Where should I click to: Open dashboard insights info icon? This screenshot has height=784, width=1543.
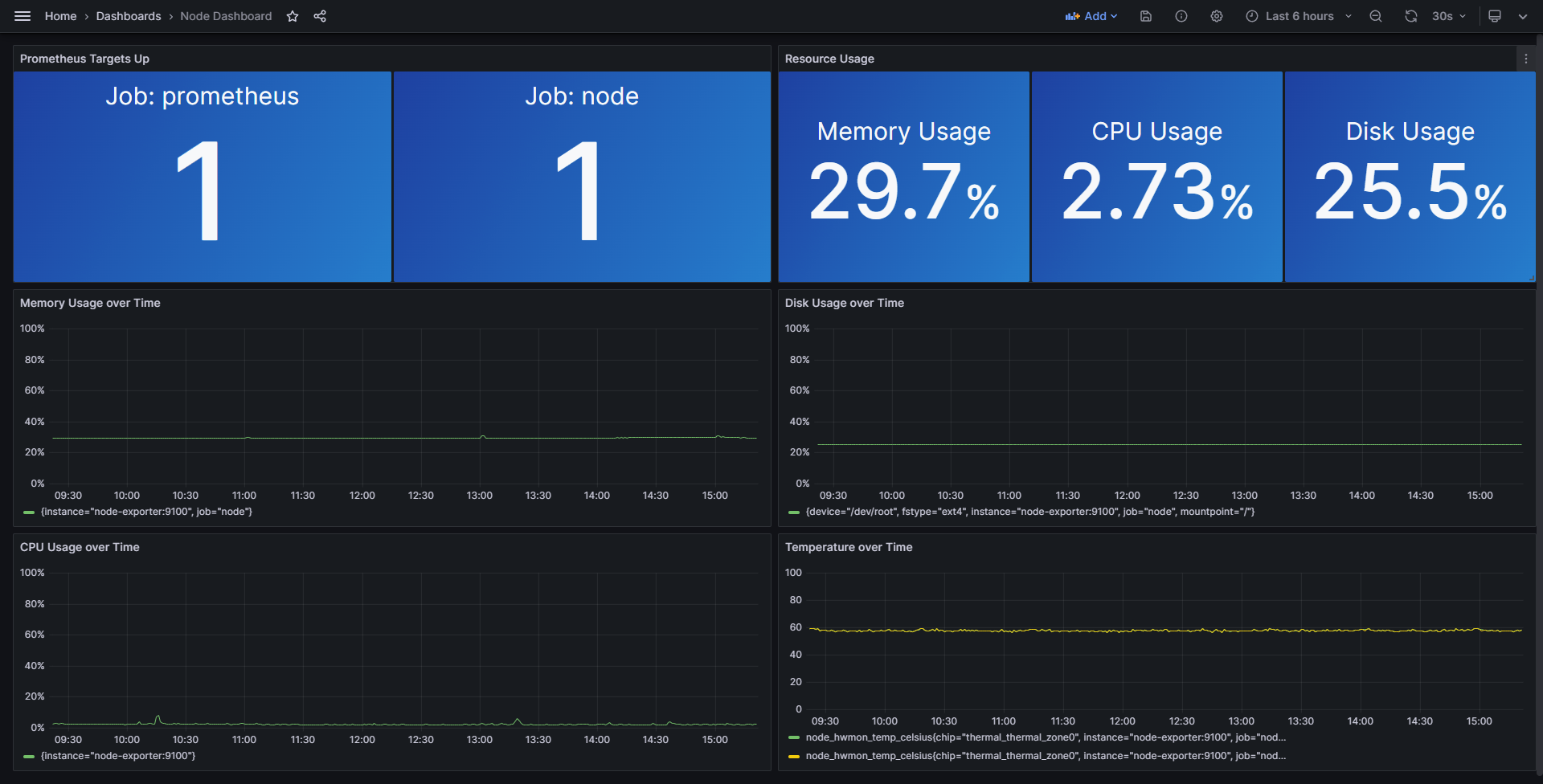[1181, 16]
